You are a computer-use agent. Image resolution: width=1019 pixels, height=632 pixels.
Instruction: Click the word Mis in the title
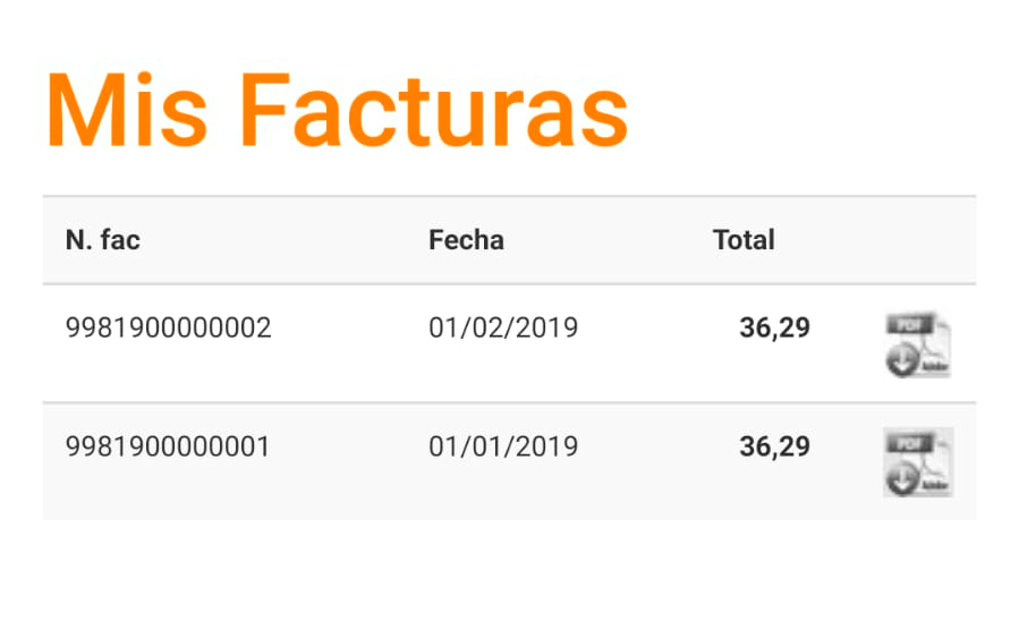pos(127,111)
